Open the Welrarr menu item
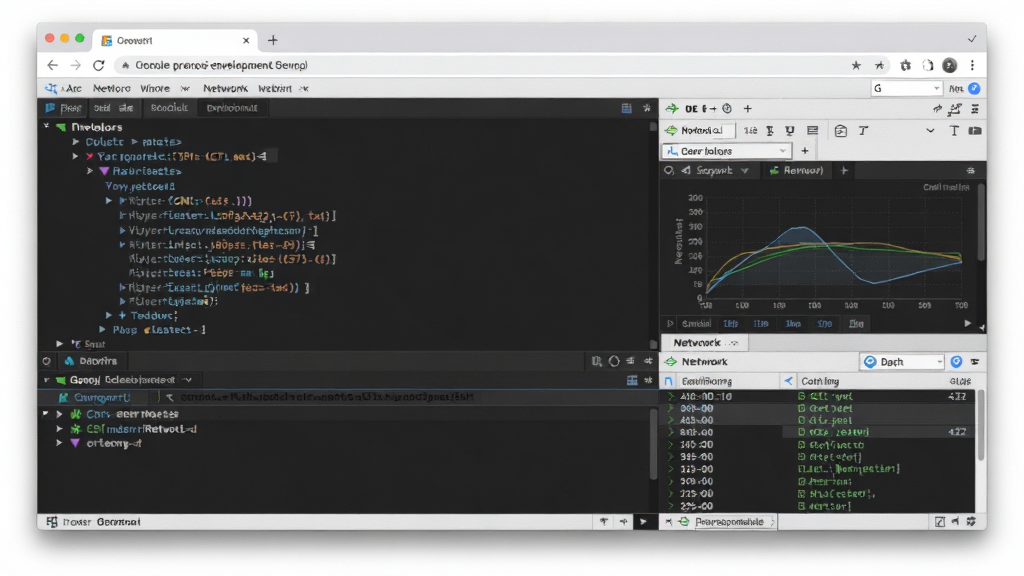This screenshot has height=576, width=1024. click(282, 88)
